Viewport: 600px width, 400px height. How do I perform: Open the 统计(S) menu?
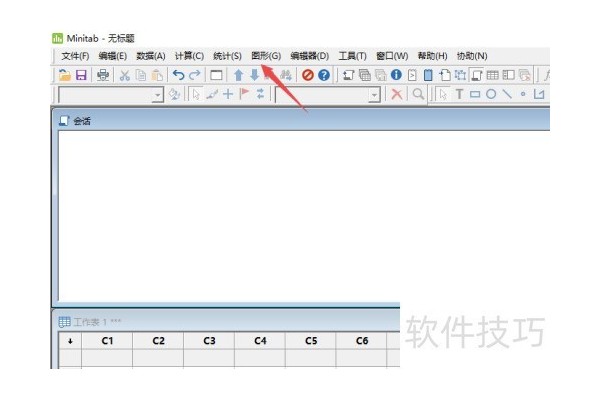(x=227, y=56)
